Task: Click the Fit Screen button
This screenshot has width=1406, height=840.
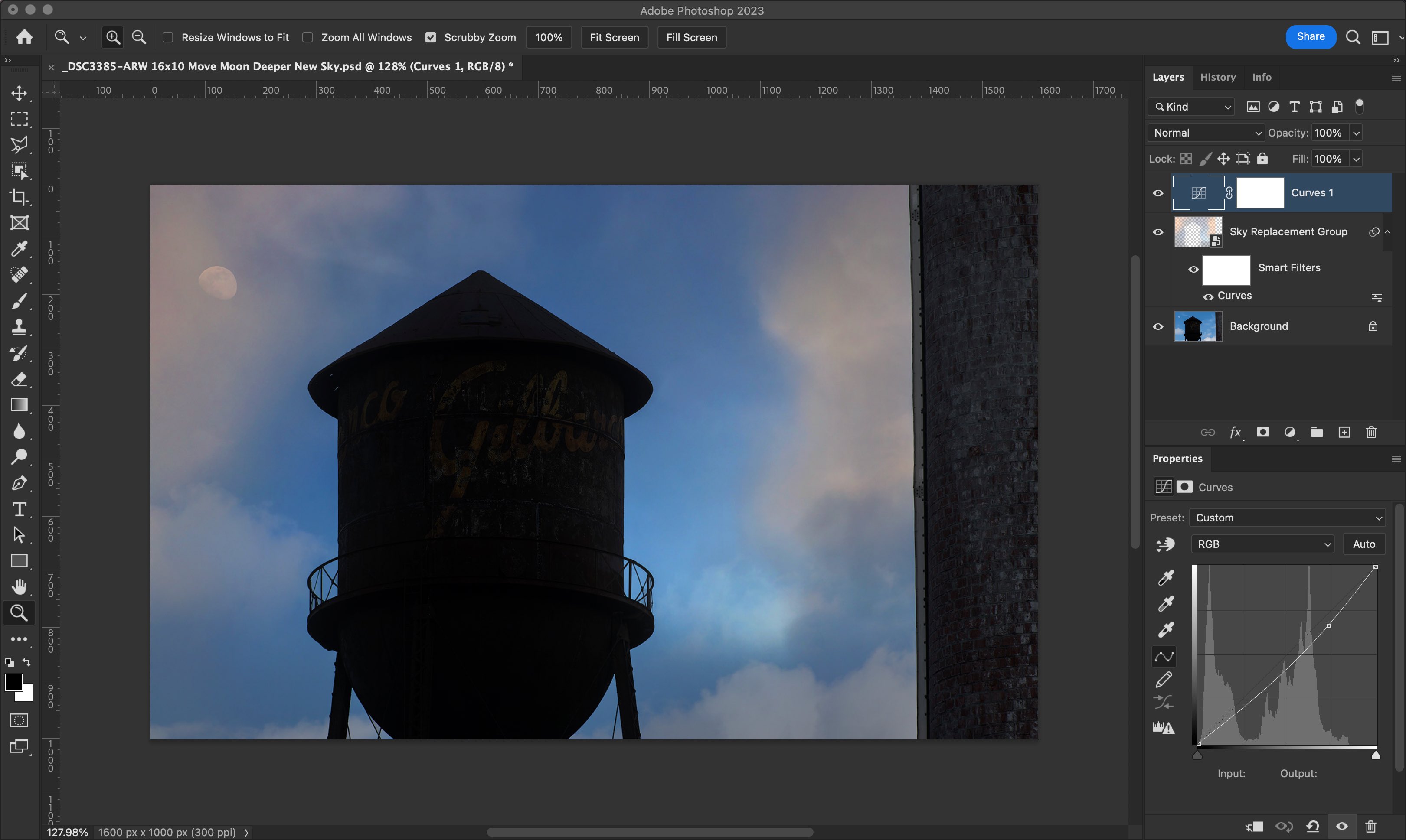Action: point(614,37)
